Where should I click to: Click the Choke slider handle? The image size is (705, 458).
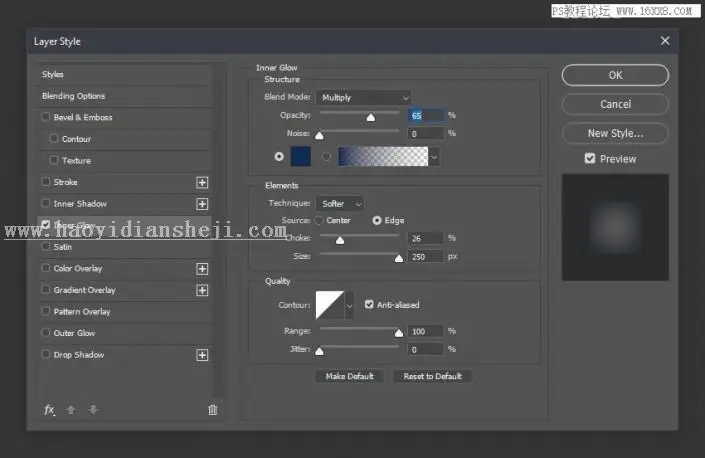[x=340, y=240]
